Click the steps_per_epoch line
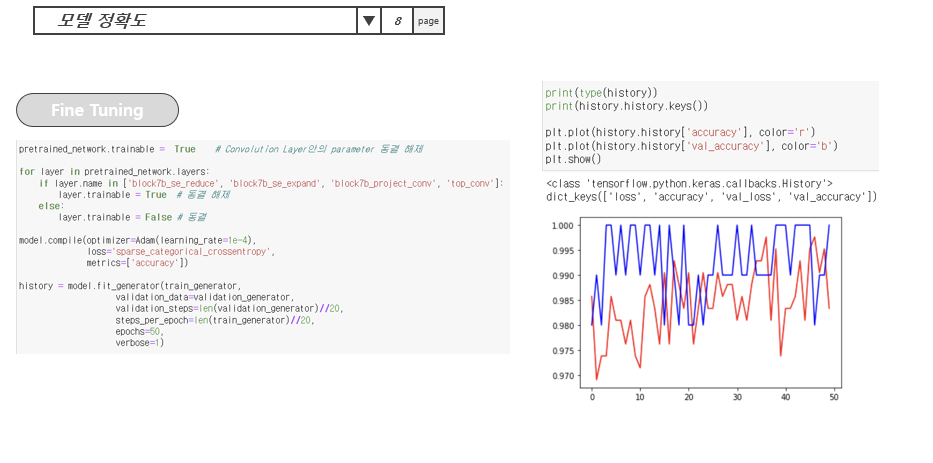933x463 pixels. (214, 320)
